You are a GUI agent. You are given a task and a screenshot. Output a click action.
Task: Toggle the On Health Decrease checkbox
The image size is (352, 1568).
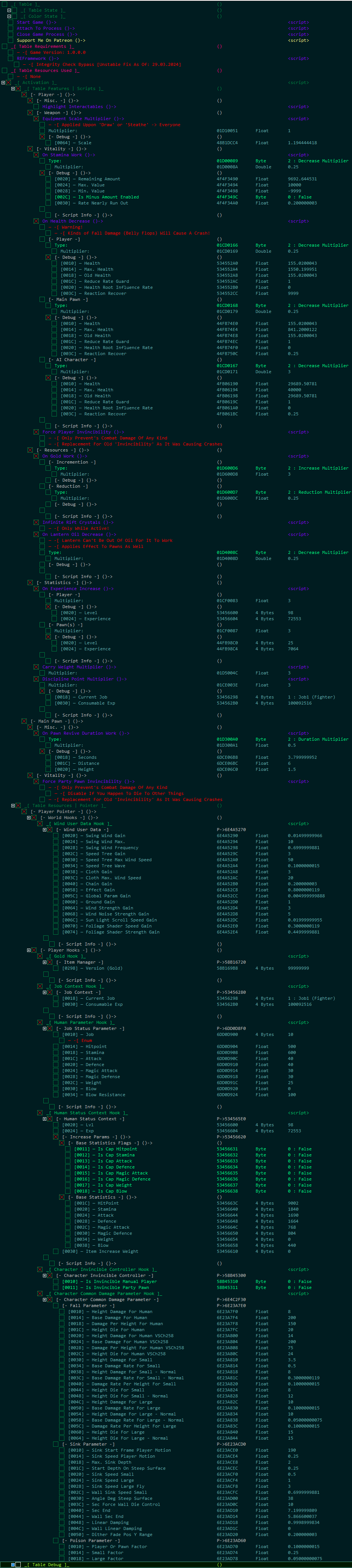pyautogui.click(x=36, y=221)
